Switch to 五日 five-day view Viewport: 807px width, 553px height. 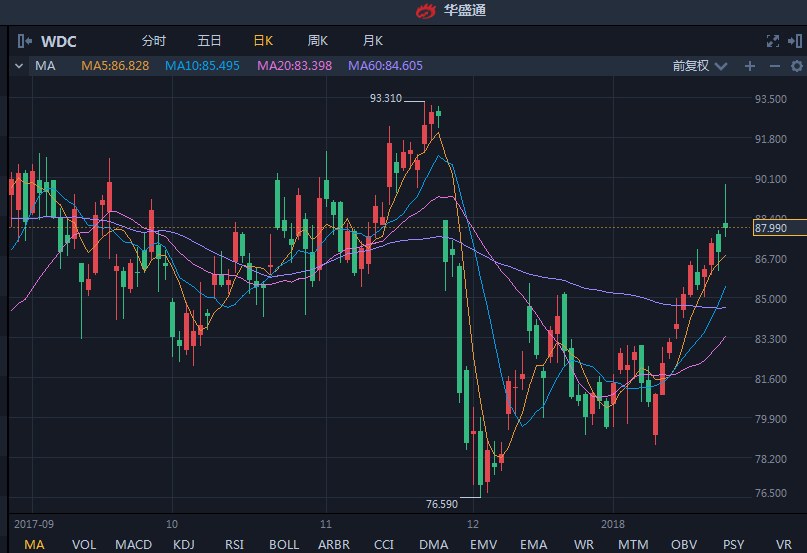209,41
